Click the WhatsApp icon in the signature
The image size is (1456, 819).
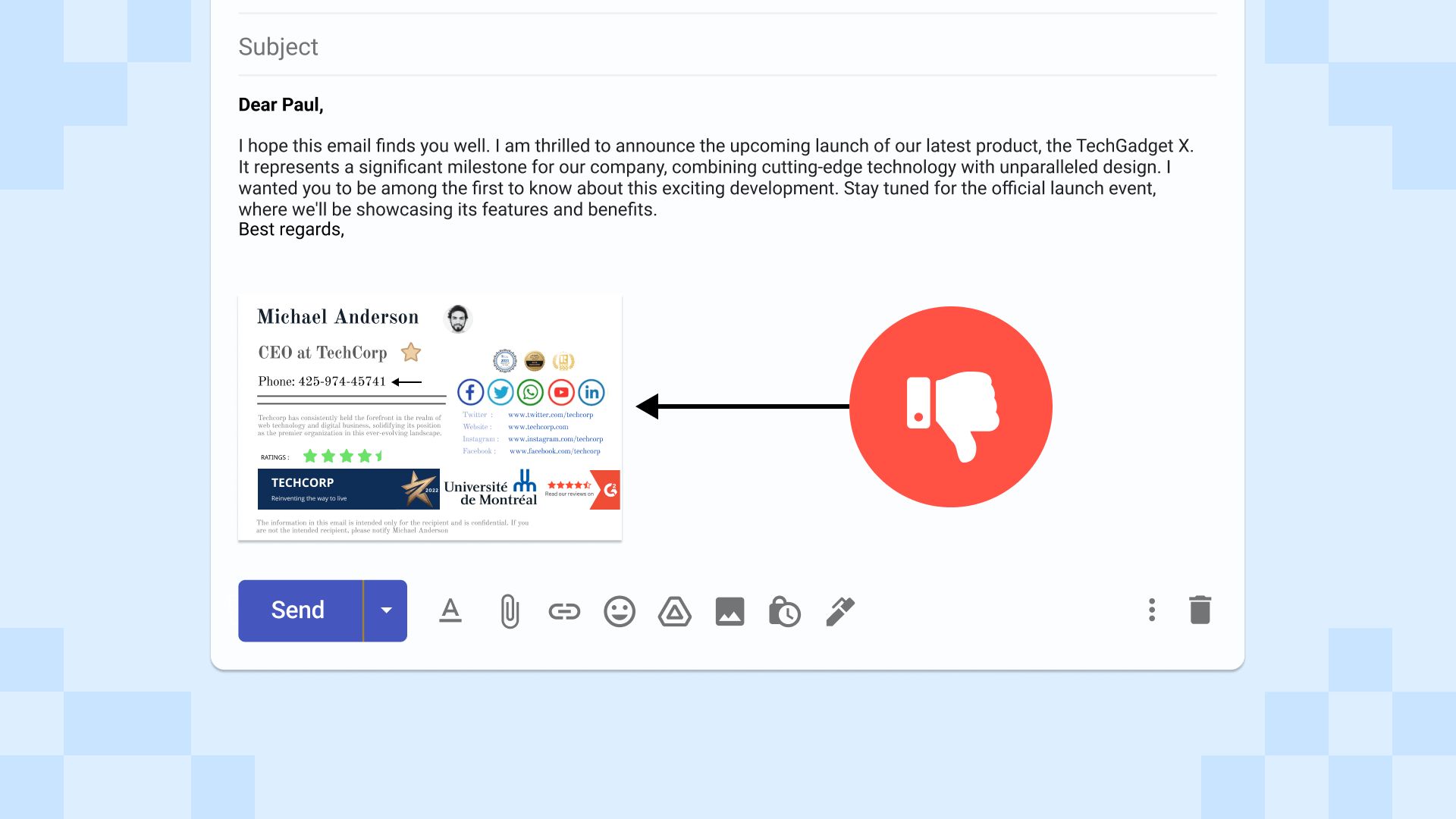(531, 392)
